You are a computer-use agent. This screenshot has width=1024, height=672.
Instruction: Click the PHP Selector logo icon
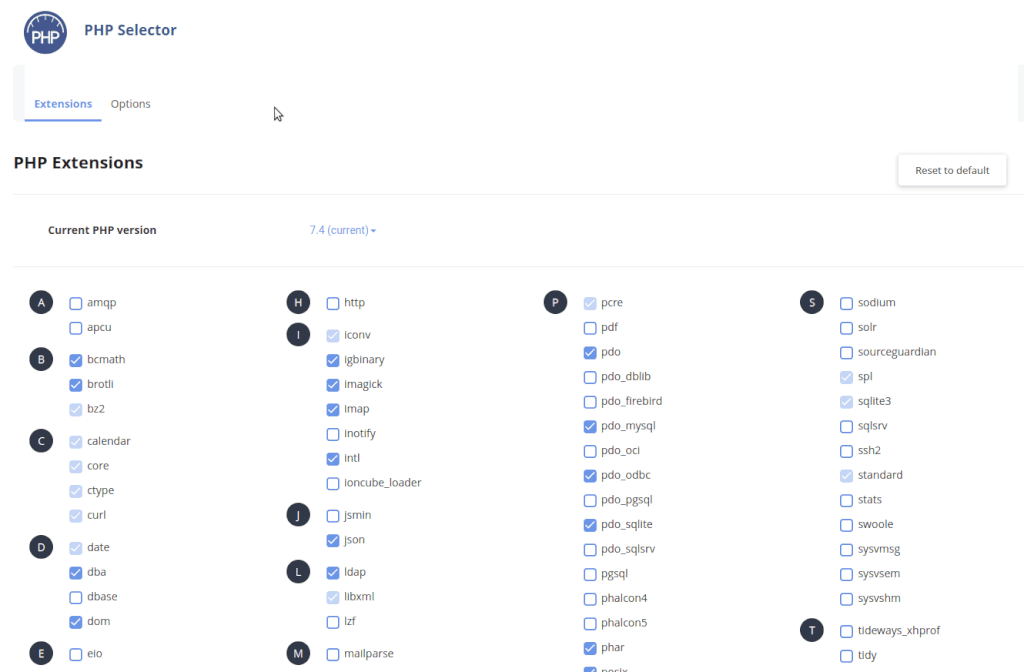[45, 31]
